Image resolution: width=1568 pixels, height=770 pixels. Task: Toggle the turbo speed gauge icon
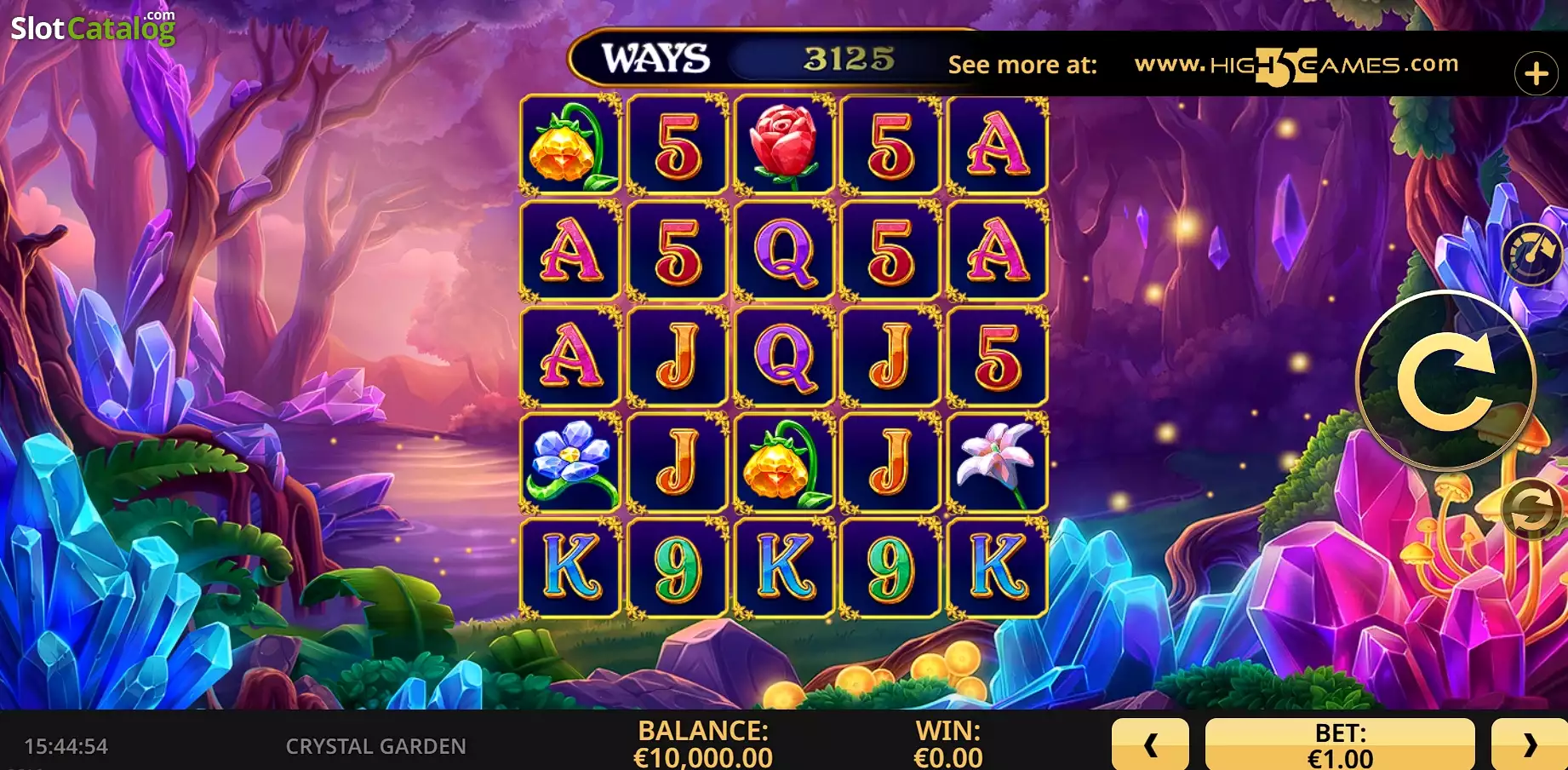click(x=1532, y=254)
